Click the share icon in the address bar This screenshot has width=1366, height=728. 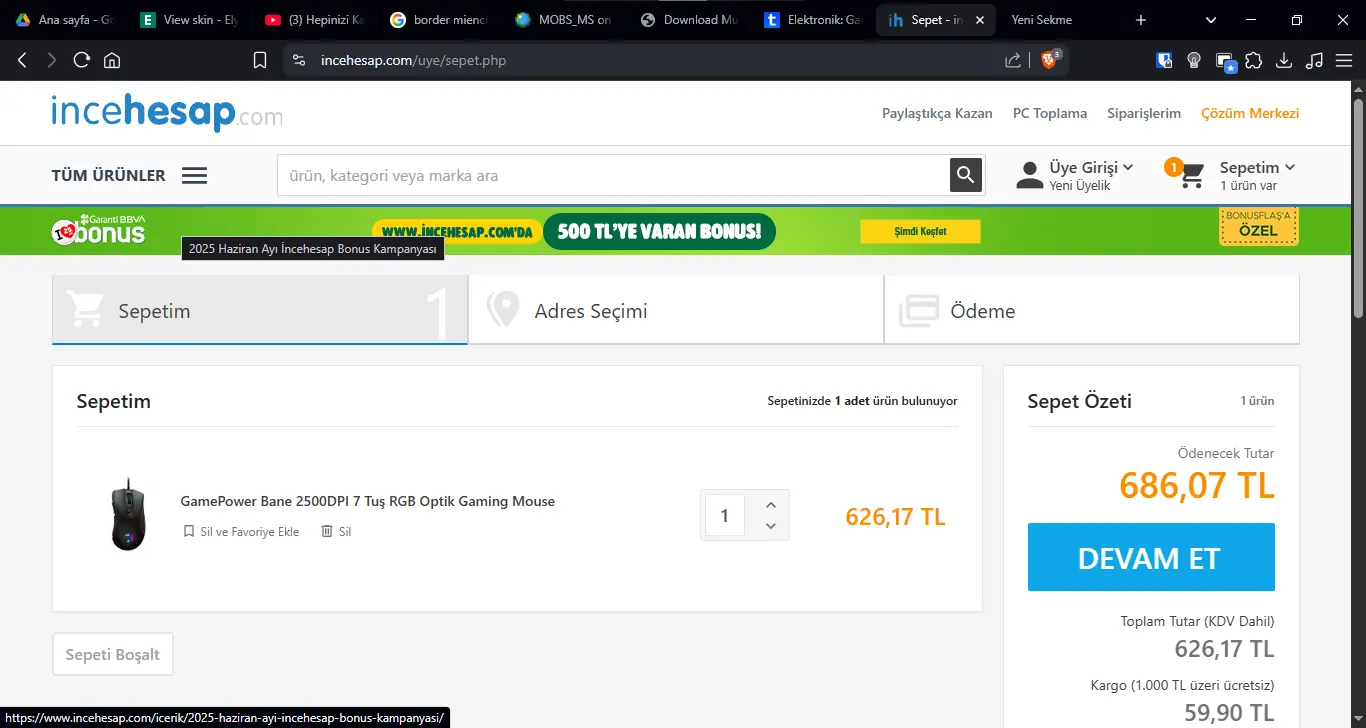tap(1013, 60)
